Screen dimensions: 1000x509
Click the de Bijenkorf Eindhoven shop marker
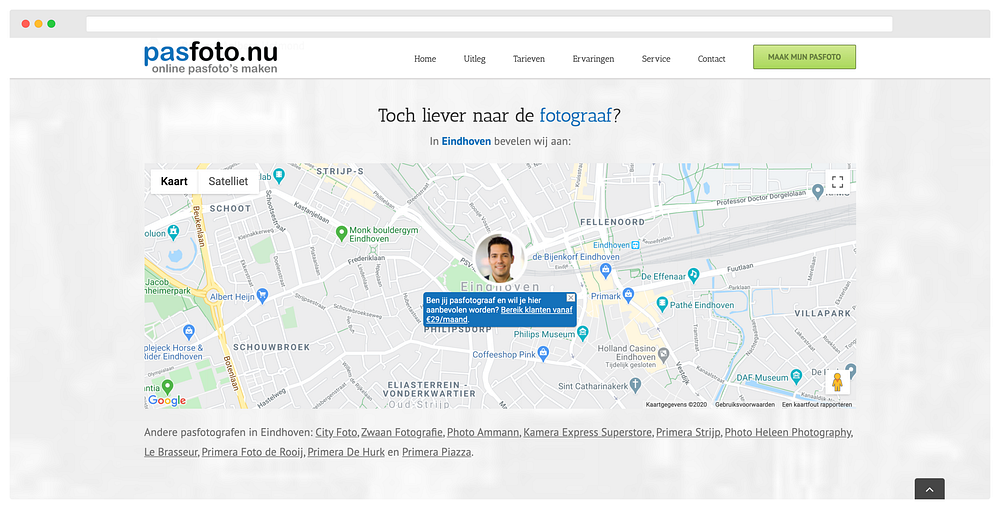[605, 270]
